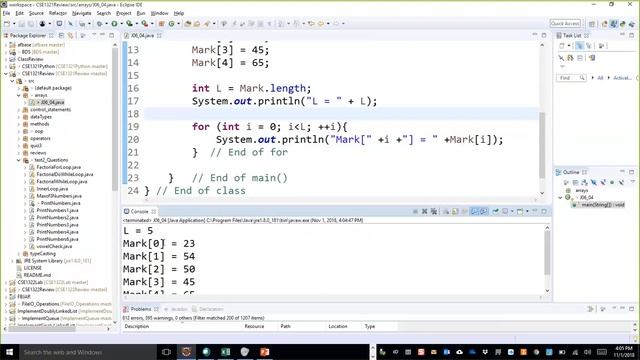Toggle Link with Editor in Package Explorer
The width and height of the screenshot is (640, 360).
pos(71,36)
